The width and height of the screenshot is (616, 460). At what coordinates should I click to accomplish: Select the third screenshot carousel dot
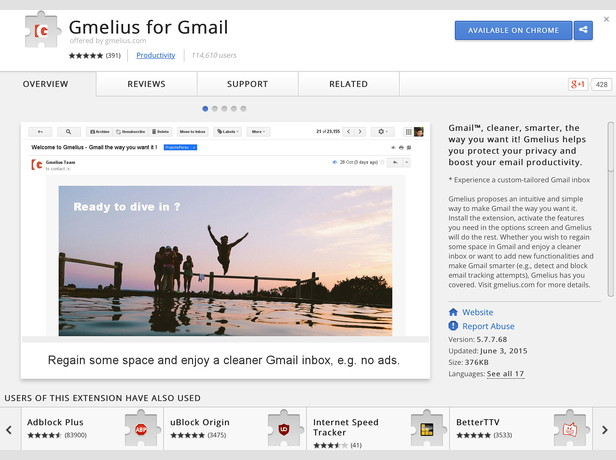[224, 109]
